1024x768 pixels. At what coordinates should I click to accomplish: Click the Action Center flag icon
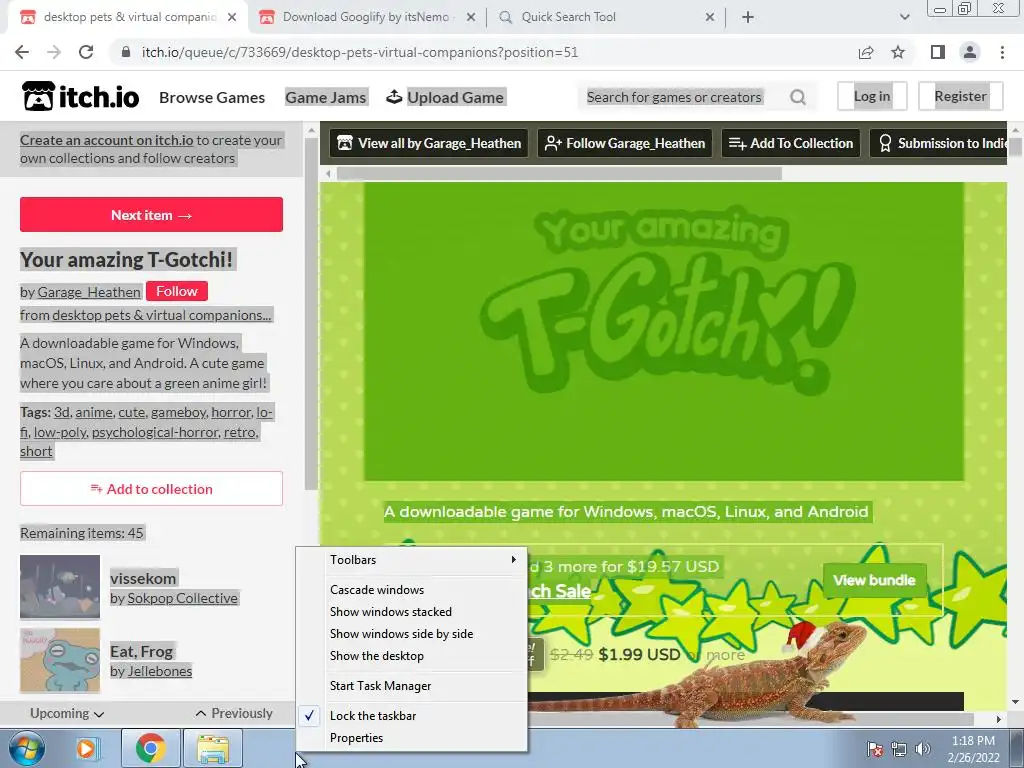pyautogui.click(x=874, y=749)
